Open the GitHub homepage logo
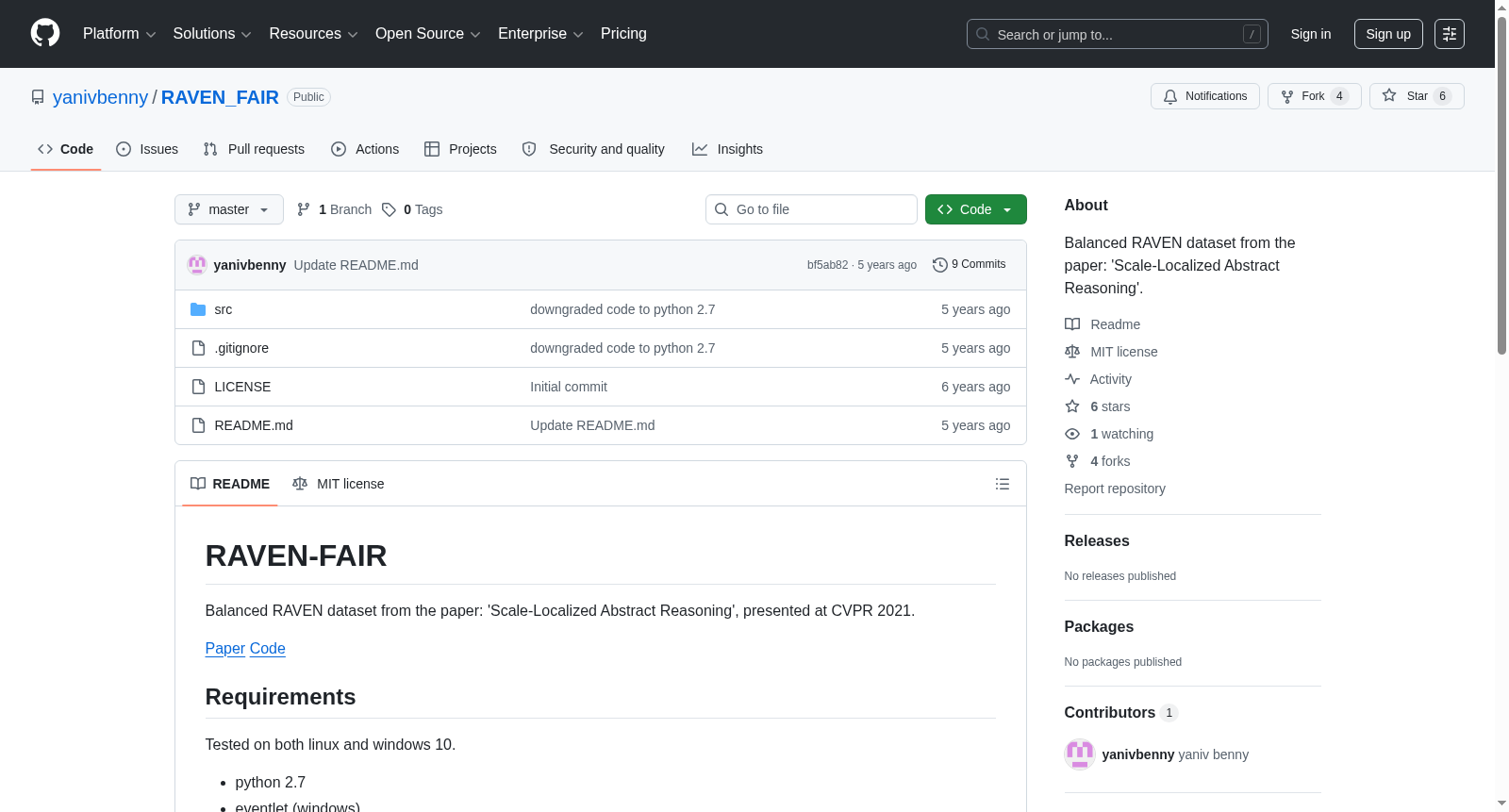The height and width of the screenshot is (812, 1509). [x=45, y=34]
